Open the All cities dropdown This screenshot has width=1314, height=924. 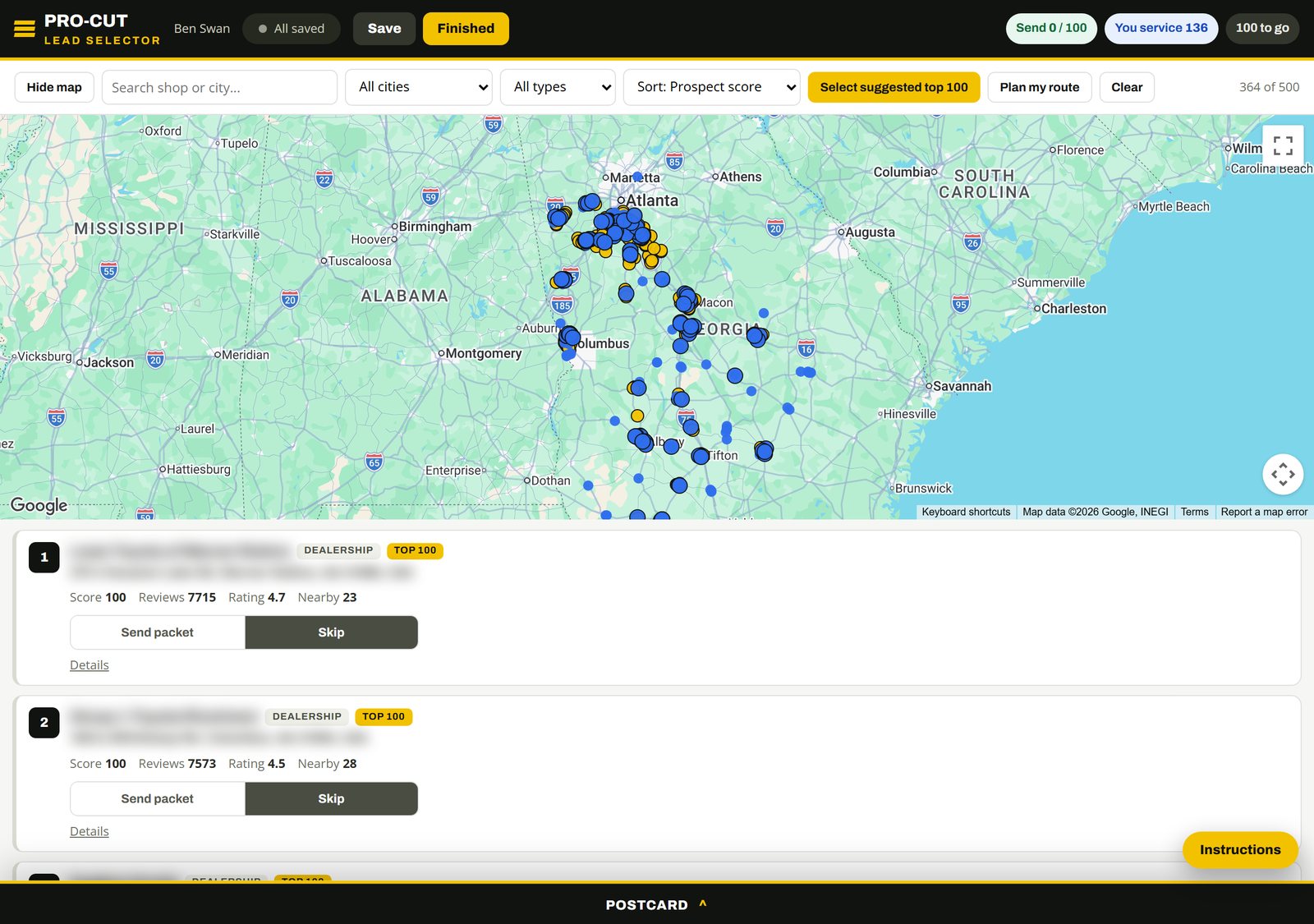[x=419, y=87]
